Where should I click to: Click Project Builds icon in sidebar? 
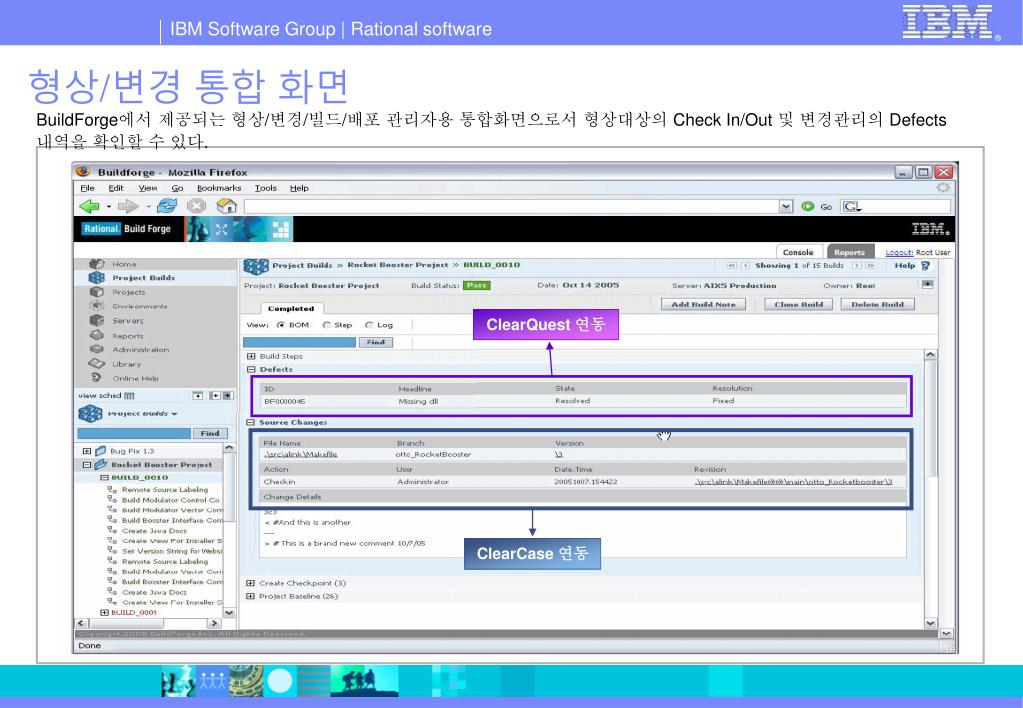point(97,277)
